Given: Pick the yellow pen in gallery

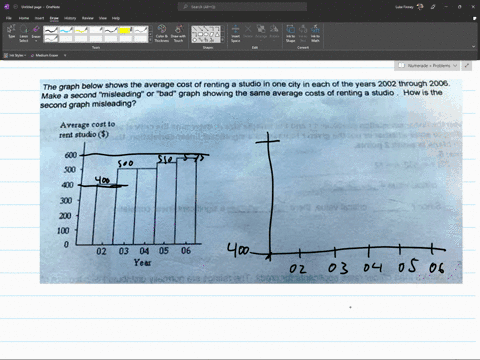Looking at the screenshot, I should tap(81, 30).
